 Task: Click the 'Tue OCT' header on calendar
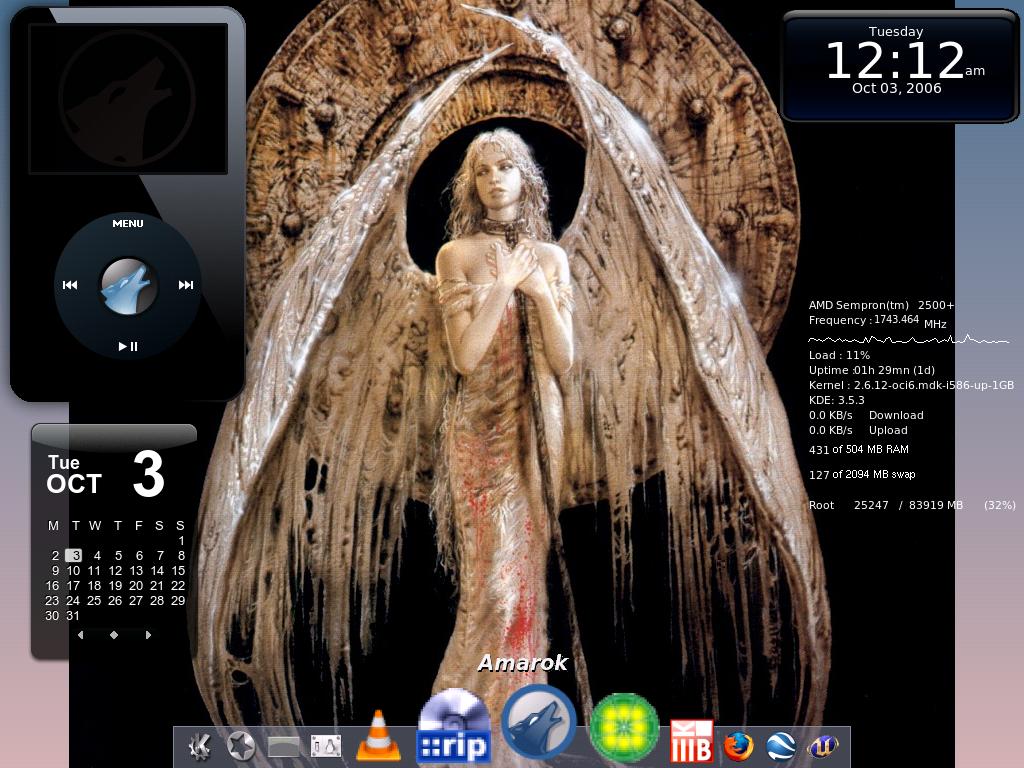(74, 475)
